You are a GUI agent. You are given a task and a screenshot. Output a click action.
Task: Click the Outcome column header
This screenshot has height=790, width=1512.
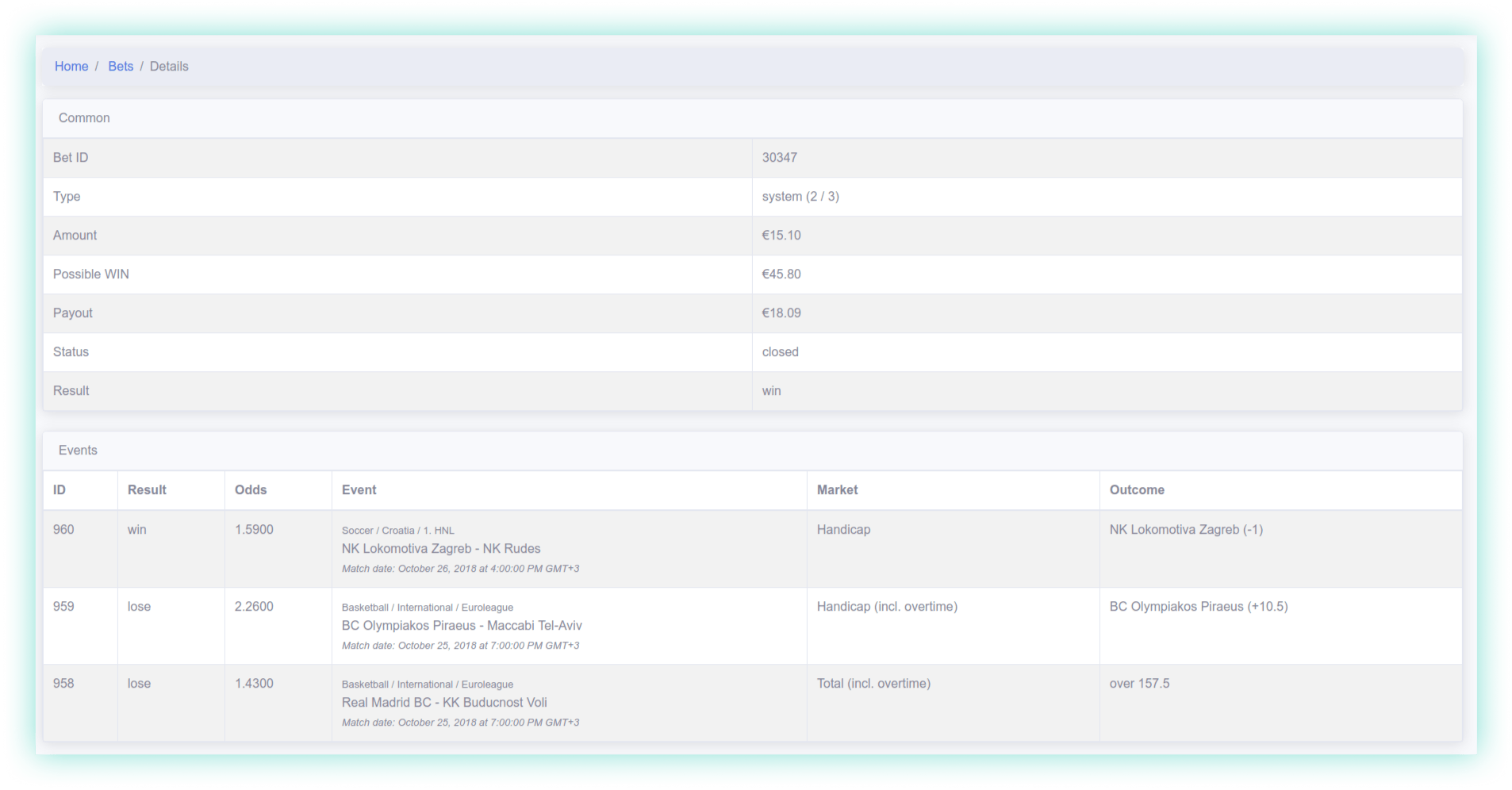click(1136, 489)
